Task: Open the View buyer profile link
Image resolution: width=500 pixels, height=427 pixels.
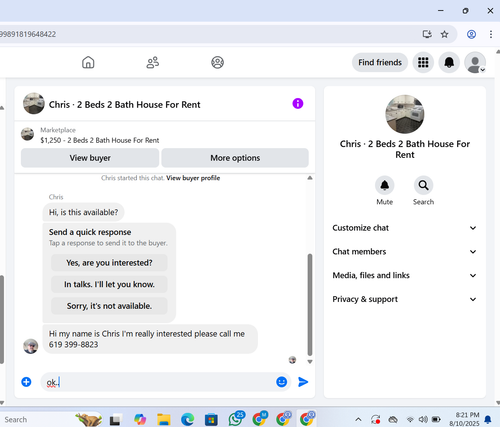Action: tap(193, 178)
